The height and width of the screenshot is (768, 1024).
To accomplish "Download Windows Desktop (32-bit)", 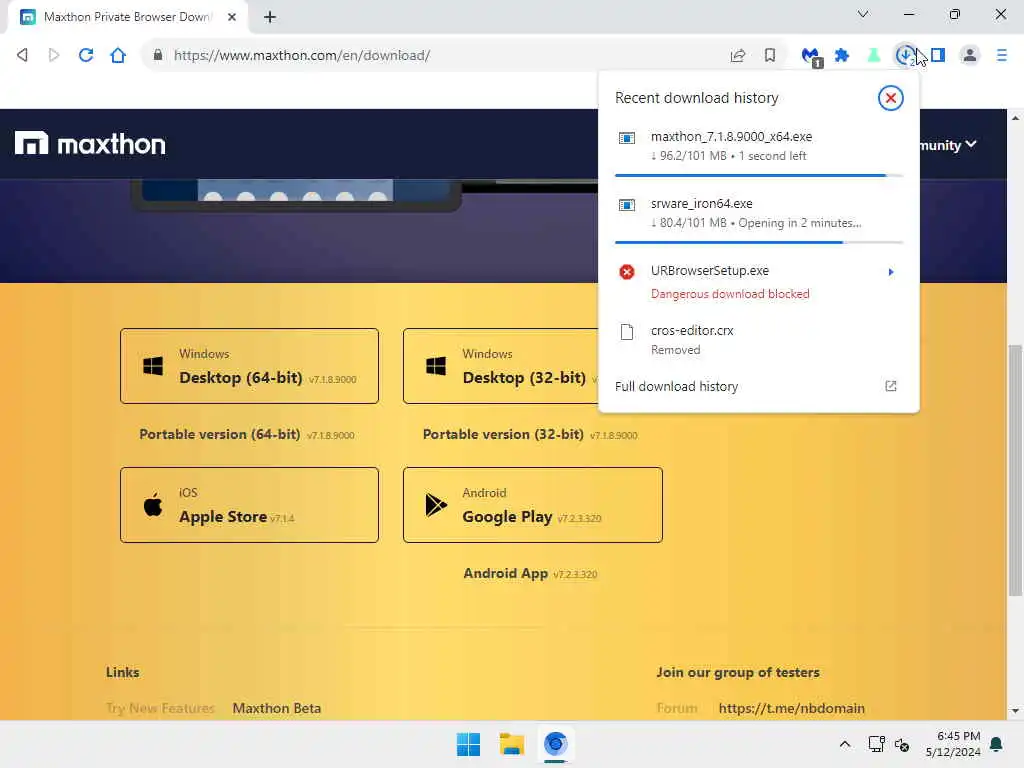I will tap(501, 366).
